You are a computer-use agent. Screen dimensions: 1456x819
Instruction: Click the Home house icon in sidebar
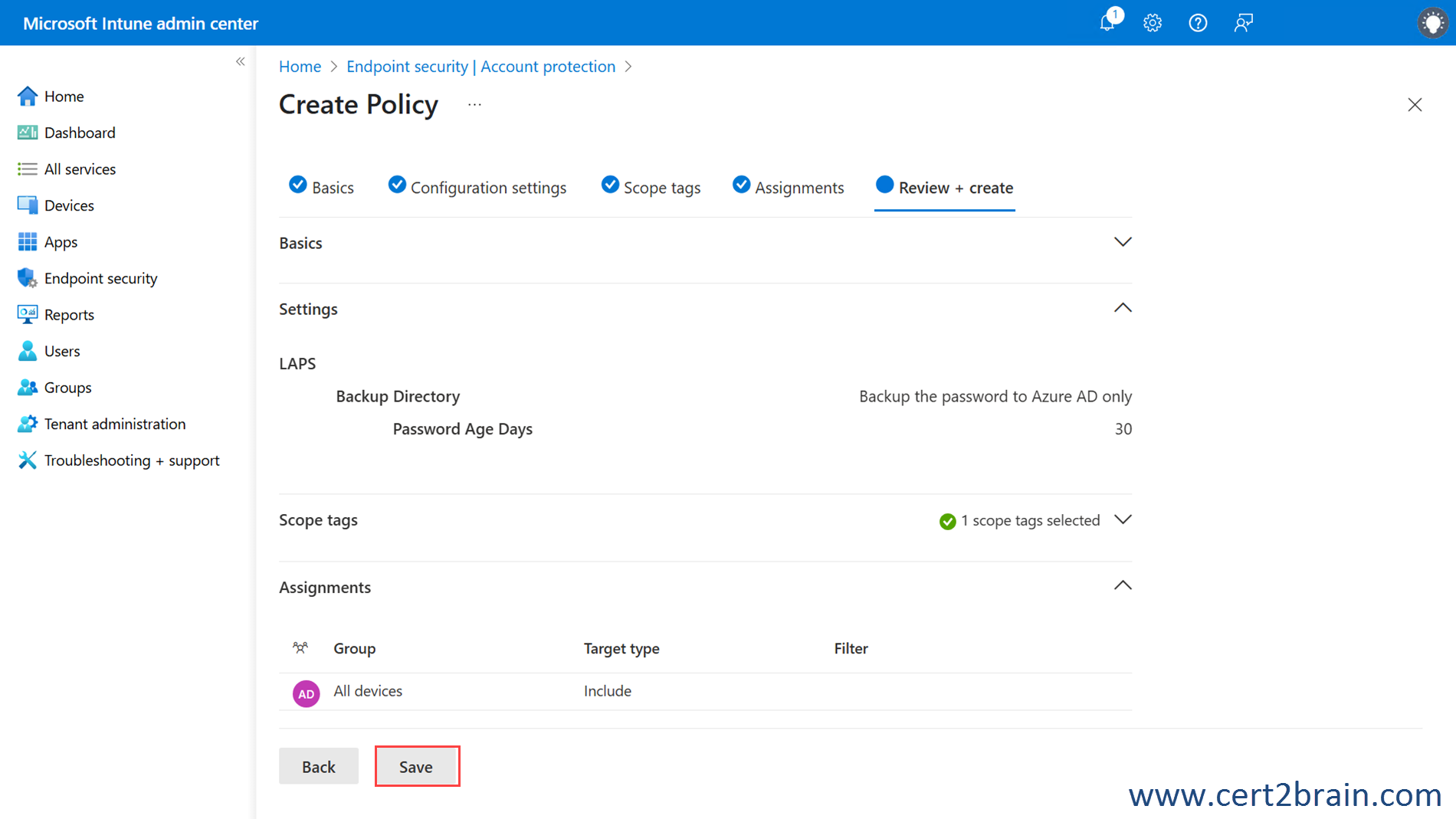pyautogui.click(x=28, y=96)
